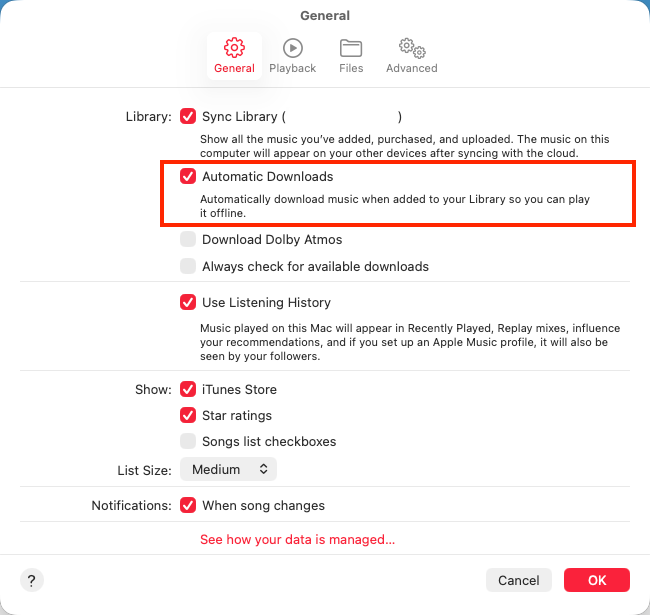The width and height of the screenshot is (650, 615).
Task: Follow See how your data is managed link
Action: (x=297, y=540)
